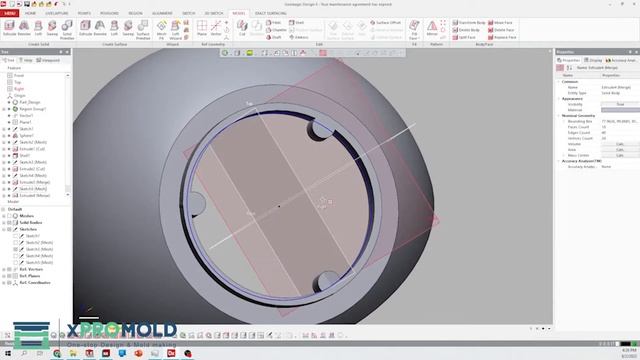
Task: Expand the Ref. Coordinates node
Action: (x=4, y=282)
